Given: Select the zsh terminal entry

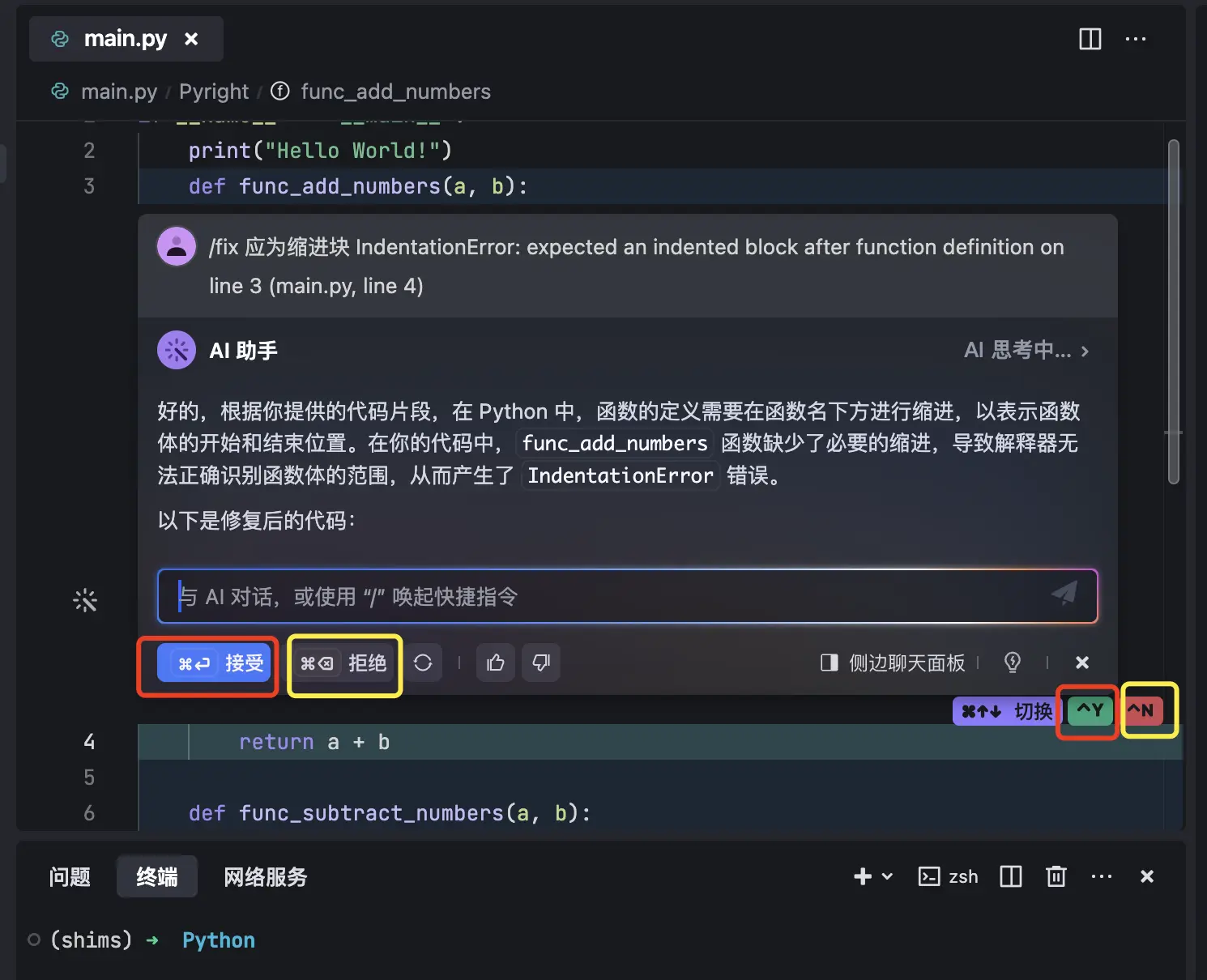Looking at the screenshot, I should (x=949, y=876).
